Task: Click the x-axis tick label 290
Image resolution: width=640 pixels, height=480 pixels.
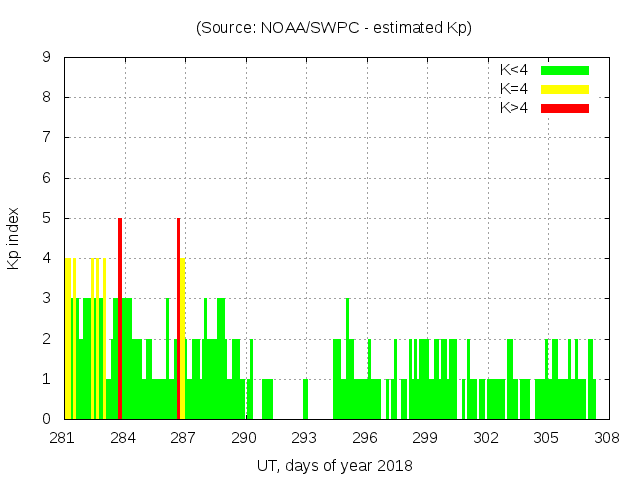Action: (x=244, y=438)
